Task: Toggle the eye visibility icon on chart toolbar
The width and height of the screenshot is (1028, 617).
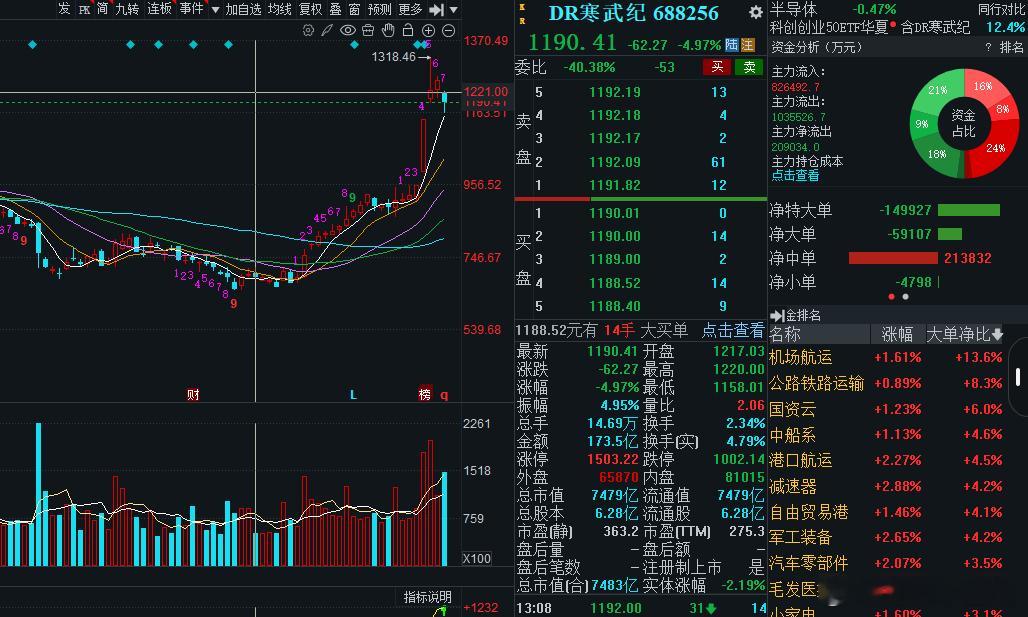Action: coord(347,30)
